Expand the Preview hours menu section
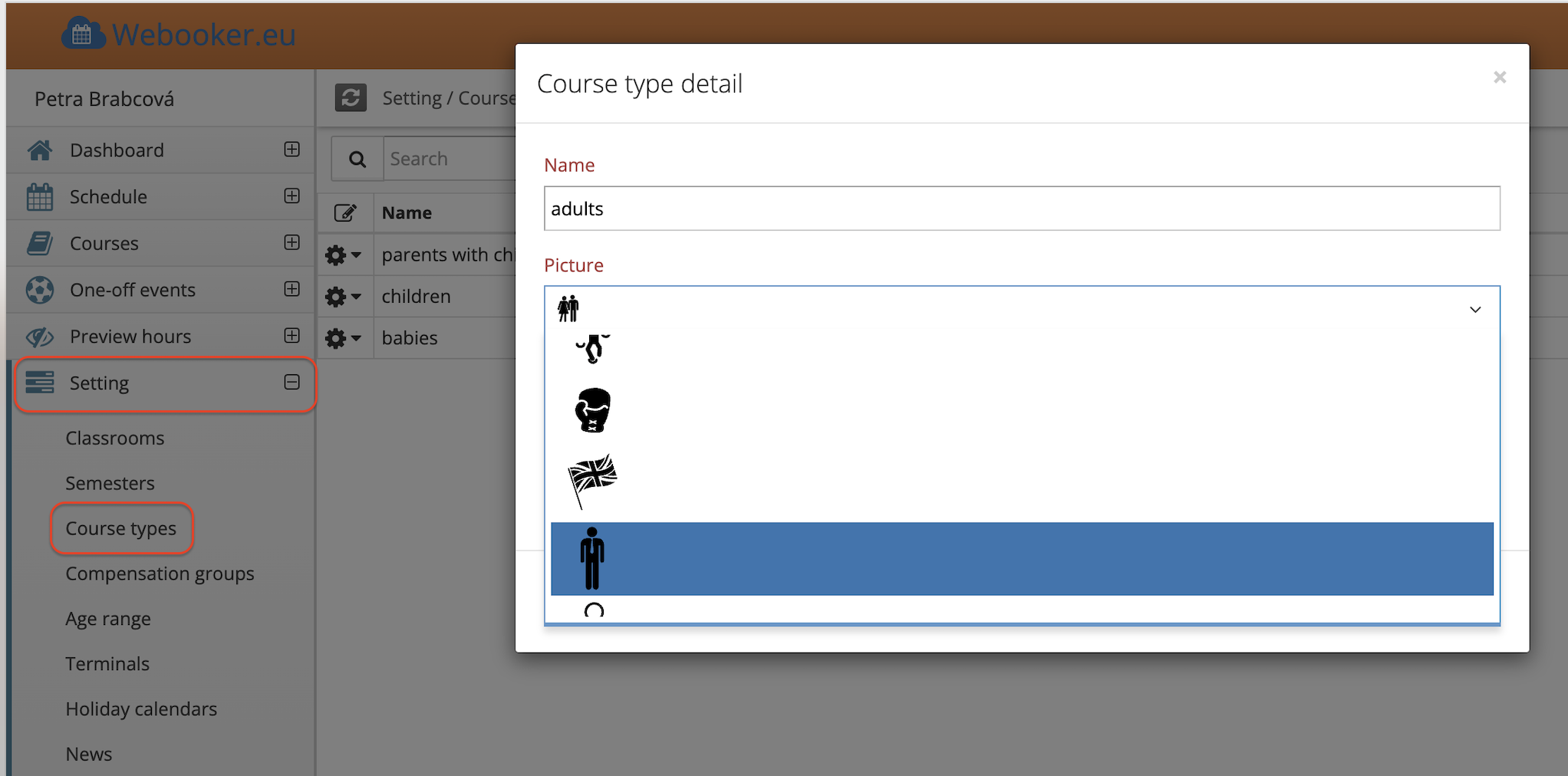Image resolution: width=1568 pixels, height=776 pixels. 292,336
